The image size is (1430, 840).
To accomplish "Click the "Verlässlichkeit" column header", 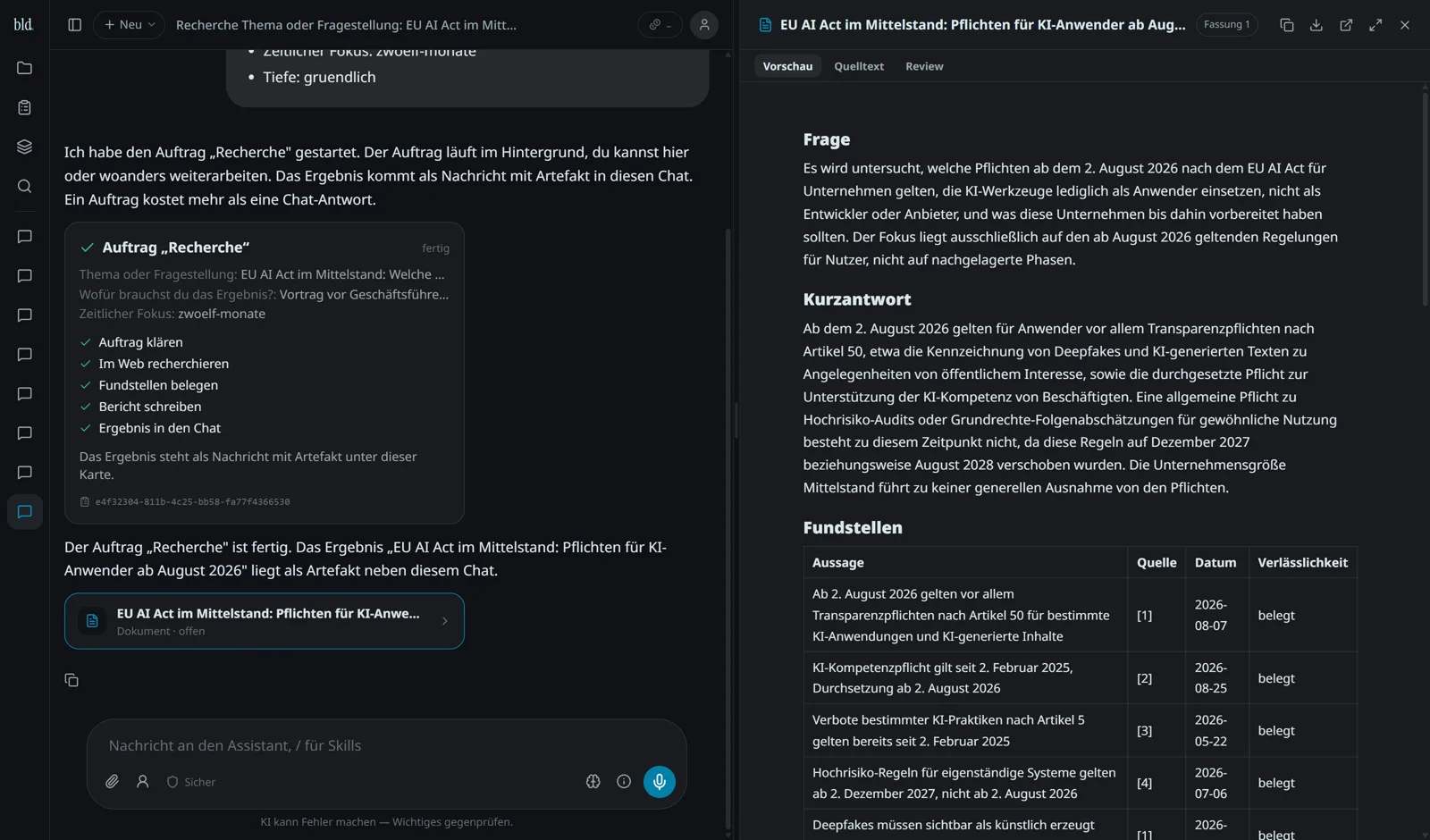I will pyautogui.click(x=1302, y=562).
